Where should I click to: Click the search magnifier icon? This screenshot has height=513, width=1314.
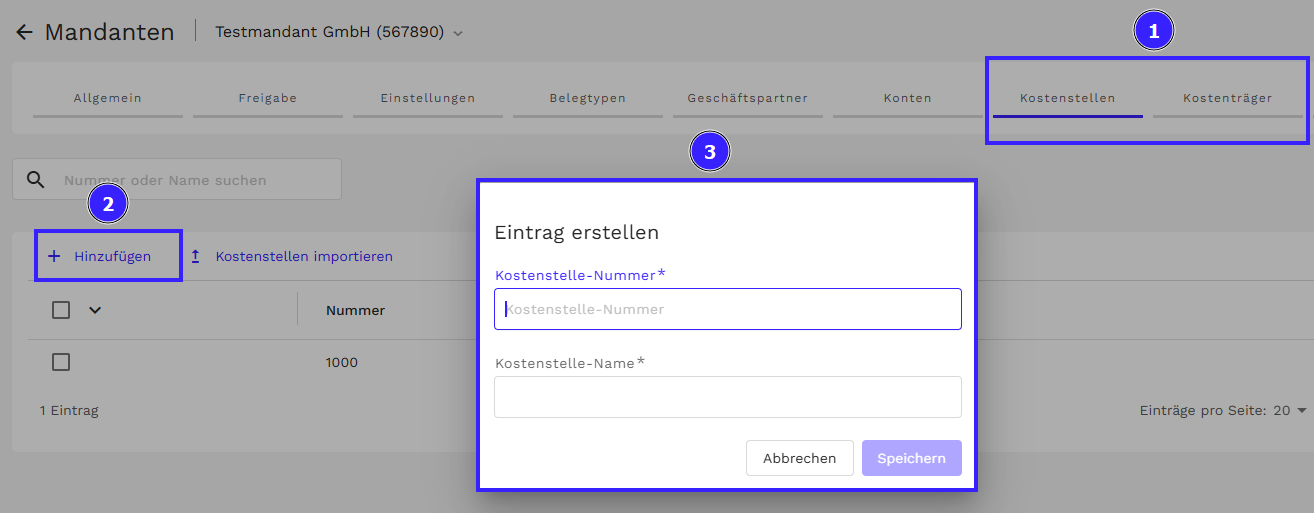[x=36, y=180]
